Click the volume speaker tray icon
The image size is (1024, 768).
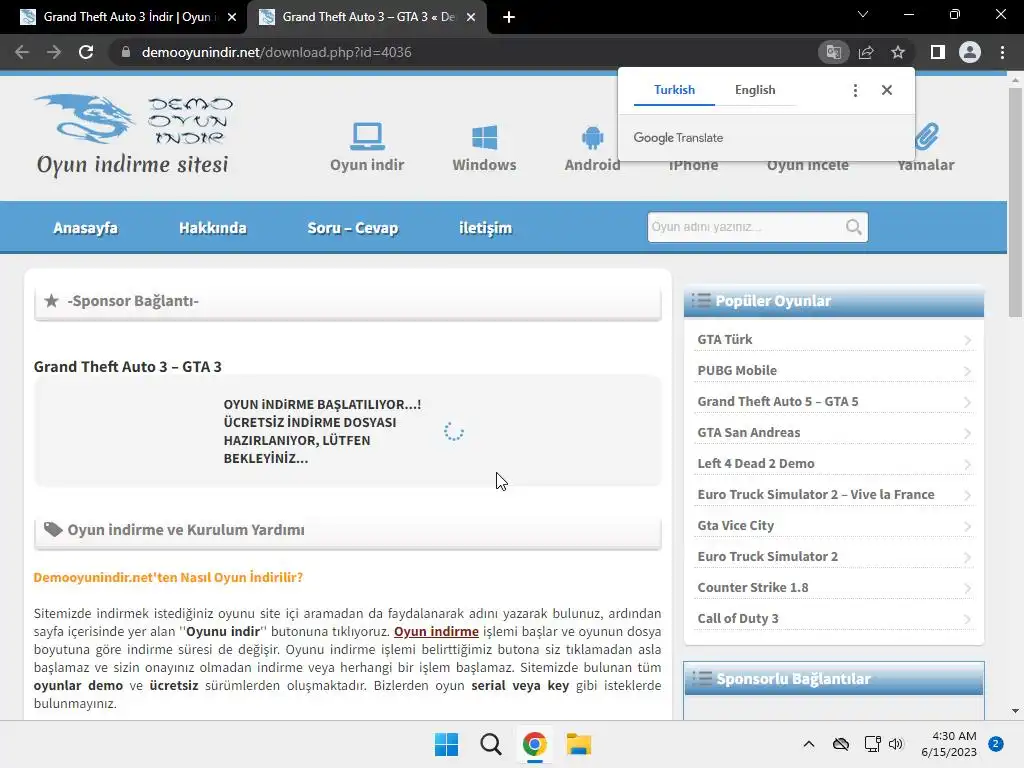[x=896, y=744]
